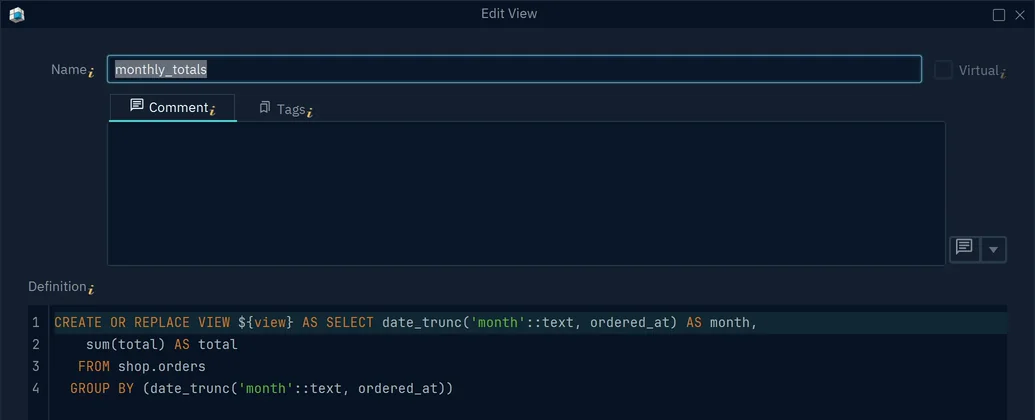1035x420 pixels.
Task: Show info hint next to Comment tab
Action: tap(213, 111)
